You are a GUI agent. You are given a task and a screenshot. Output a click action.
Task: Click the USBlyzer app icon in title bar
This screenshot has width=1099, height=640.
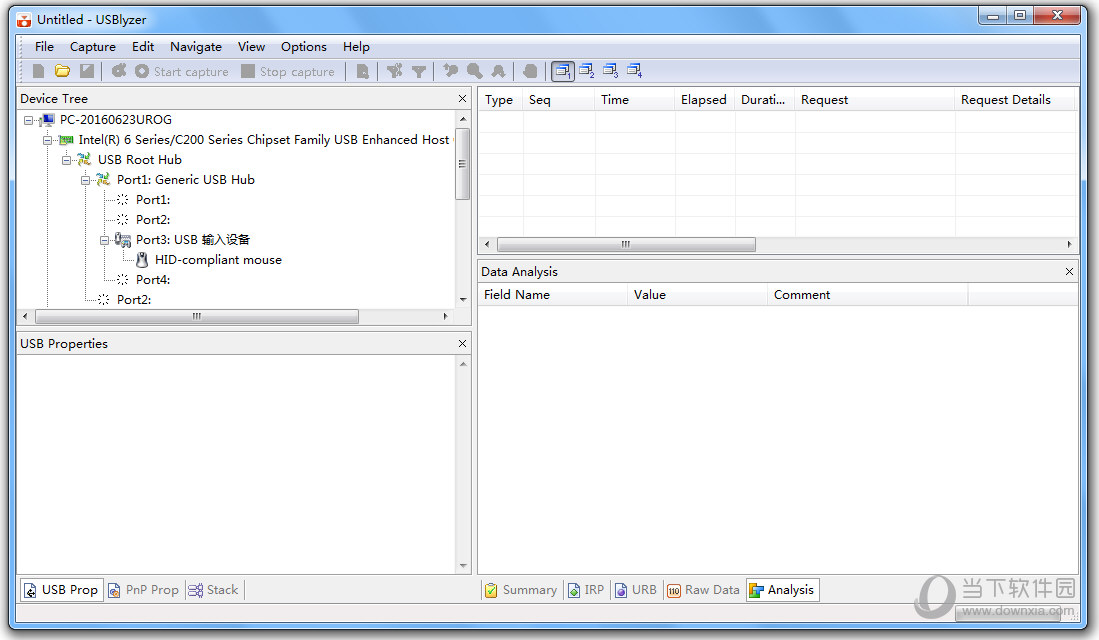click(24, 20)
